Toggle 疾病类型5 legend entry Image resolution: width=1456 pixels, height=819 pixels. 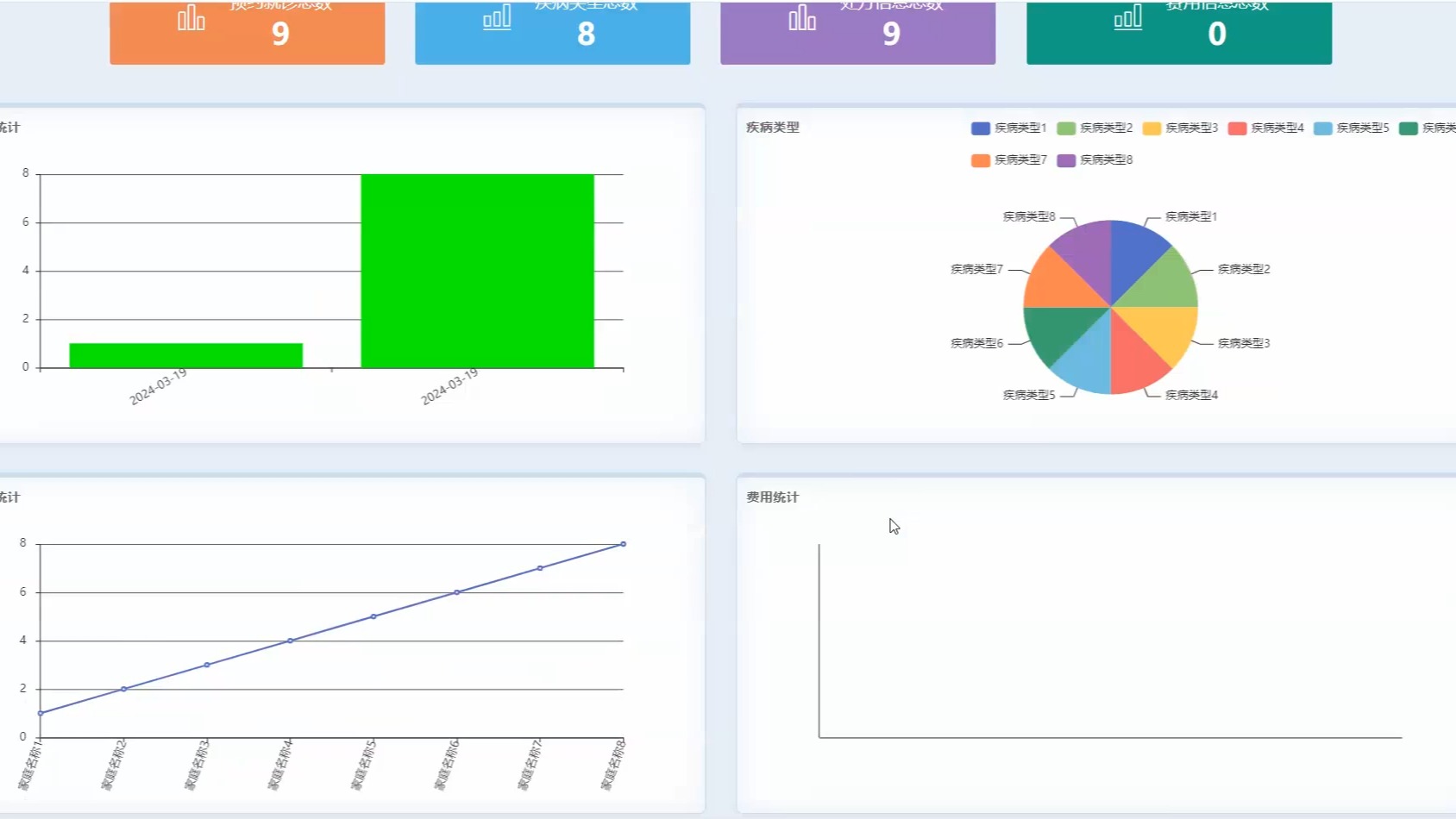(x=1351, y=128)
